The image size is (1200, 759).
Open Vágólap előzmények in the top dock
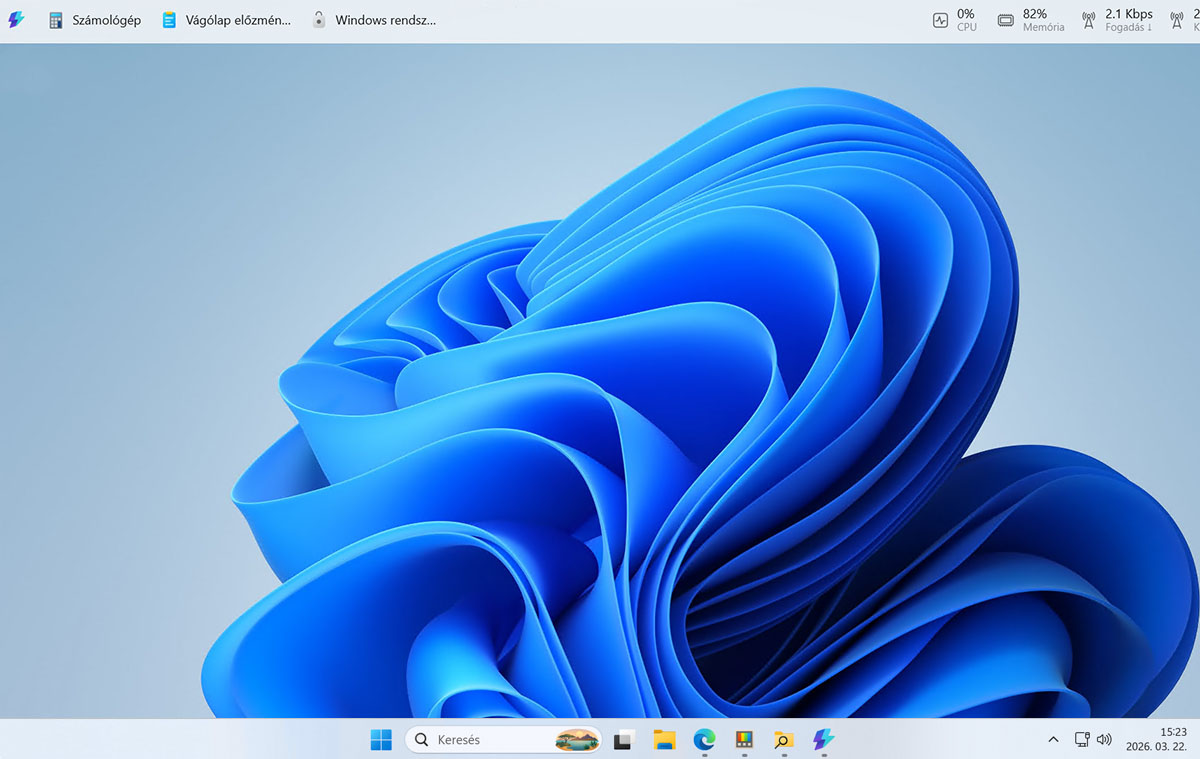pos(226,20)
